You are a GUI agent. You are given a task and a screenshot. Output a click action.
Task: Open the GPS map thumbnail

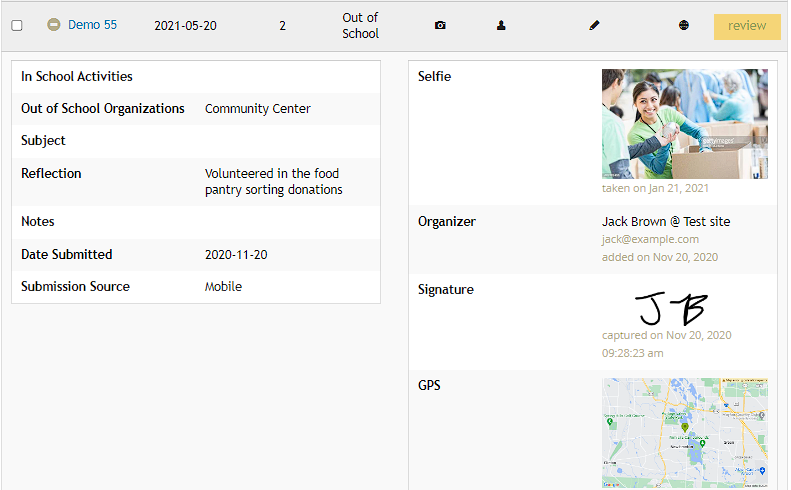[684, 432]
